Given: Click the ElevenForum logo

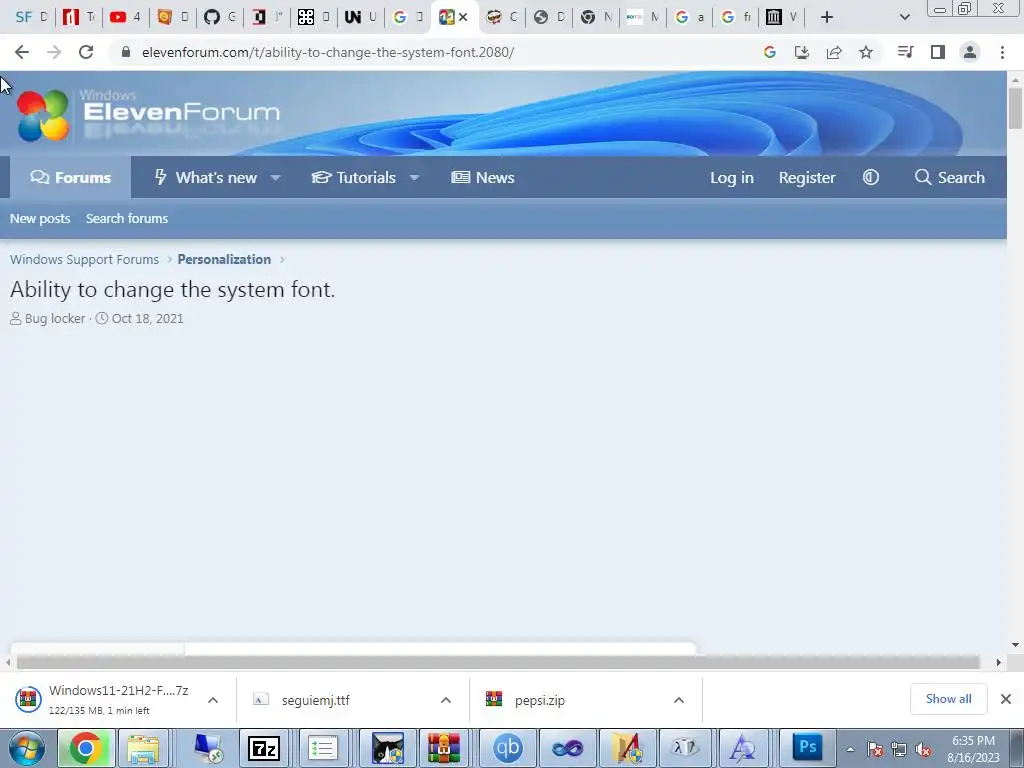Looking at the screenshot, I should pyautogui.click(x=148, y=114).
